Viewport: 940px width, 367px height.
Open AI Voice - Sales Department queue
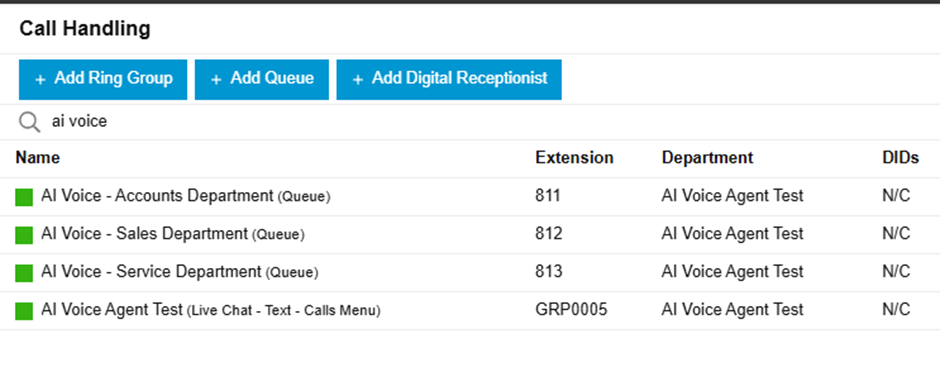coord(173,234)
